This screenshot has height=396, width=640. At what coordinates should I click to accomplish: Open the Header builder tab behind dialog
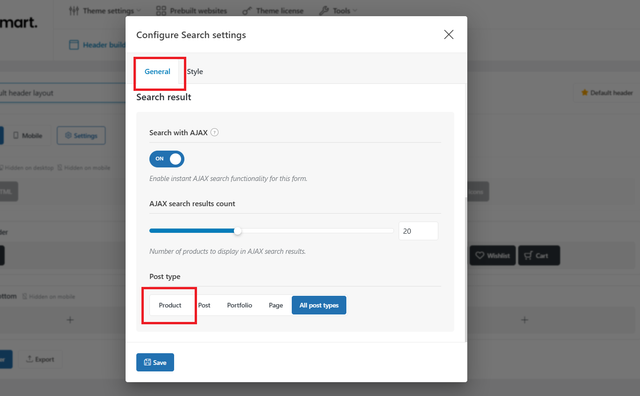tap(97, 45)
